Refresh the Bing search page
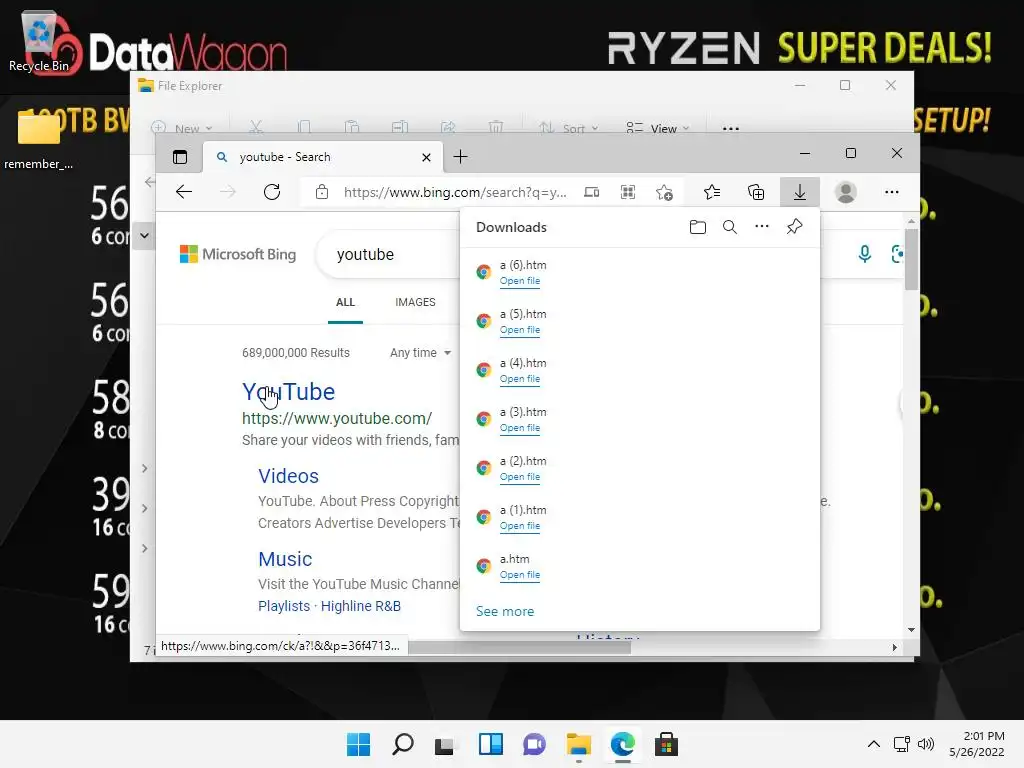The width and height of the screenshot is (1024, 768). pyautogui.click(x=272, y=192)
